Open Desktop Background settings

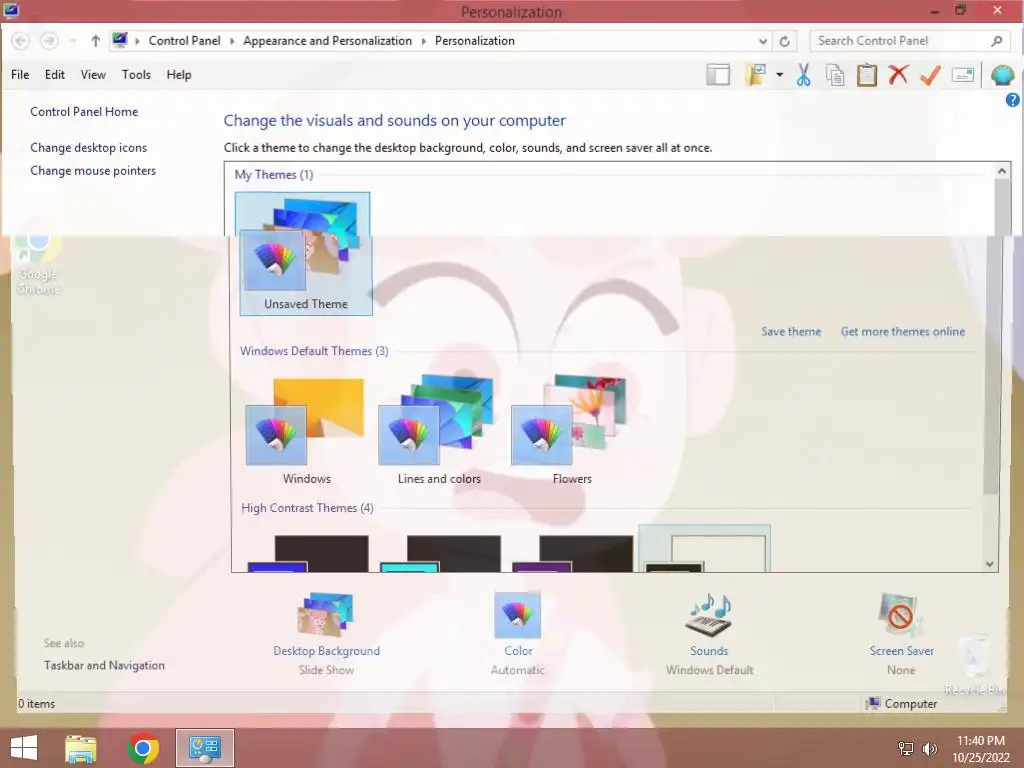click(x=326, y=633)
